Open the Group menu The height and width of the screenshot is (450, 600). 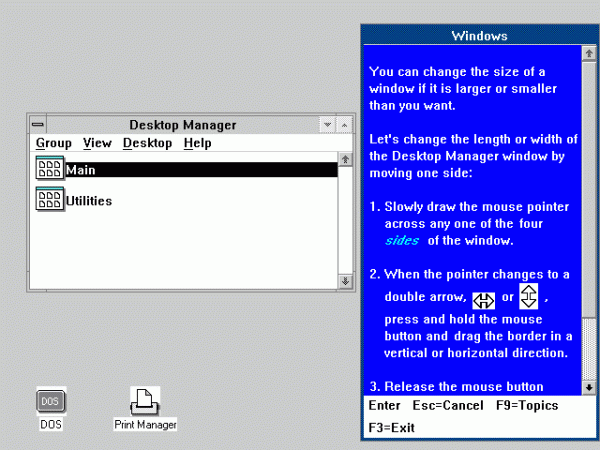point(53,143)
